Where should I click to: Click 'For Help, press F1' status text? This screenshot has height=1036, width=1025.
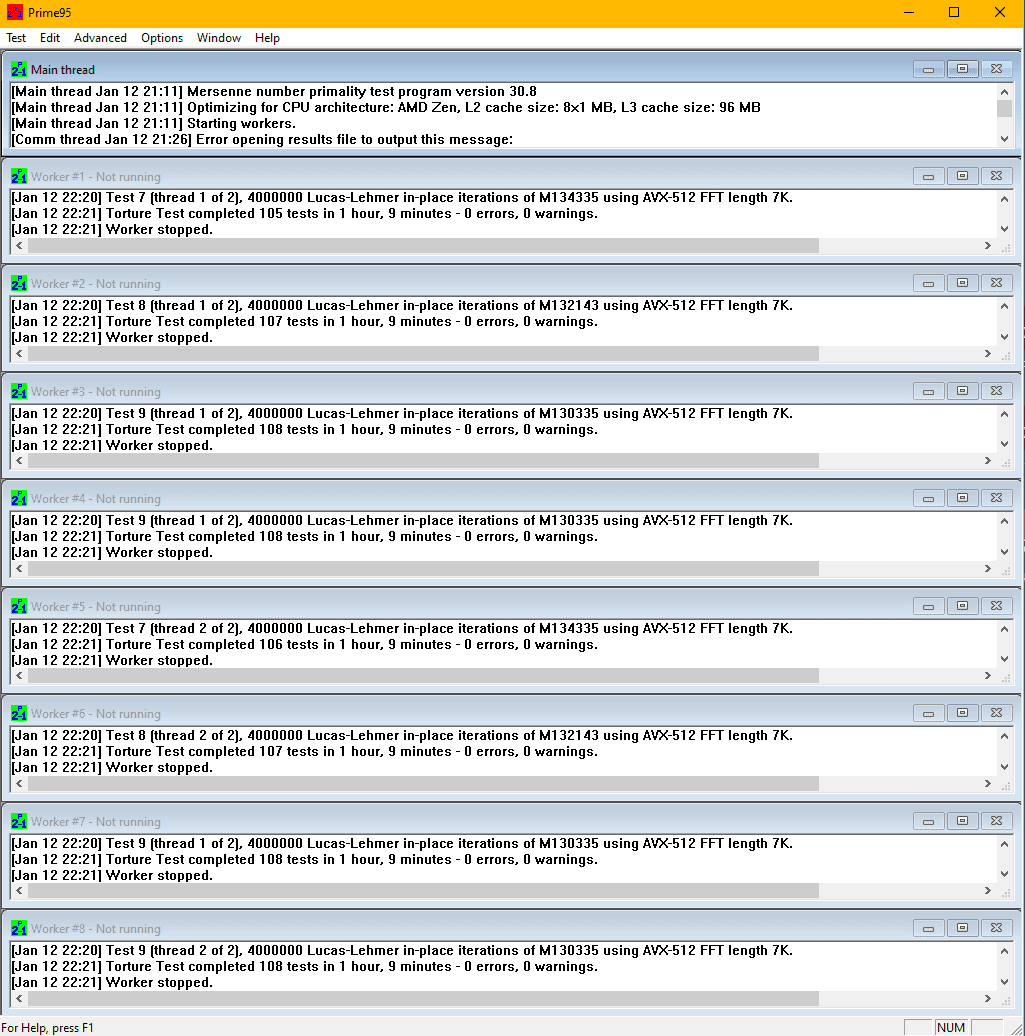pyautogui.click(x=48, y=1027)
